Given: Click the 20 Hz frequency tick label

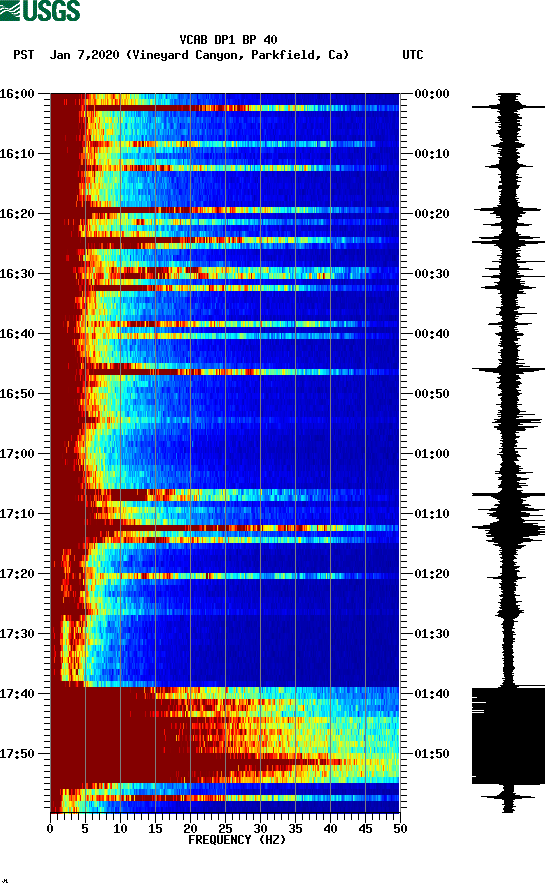Looking at the screenshot, I should 190,829.
